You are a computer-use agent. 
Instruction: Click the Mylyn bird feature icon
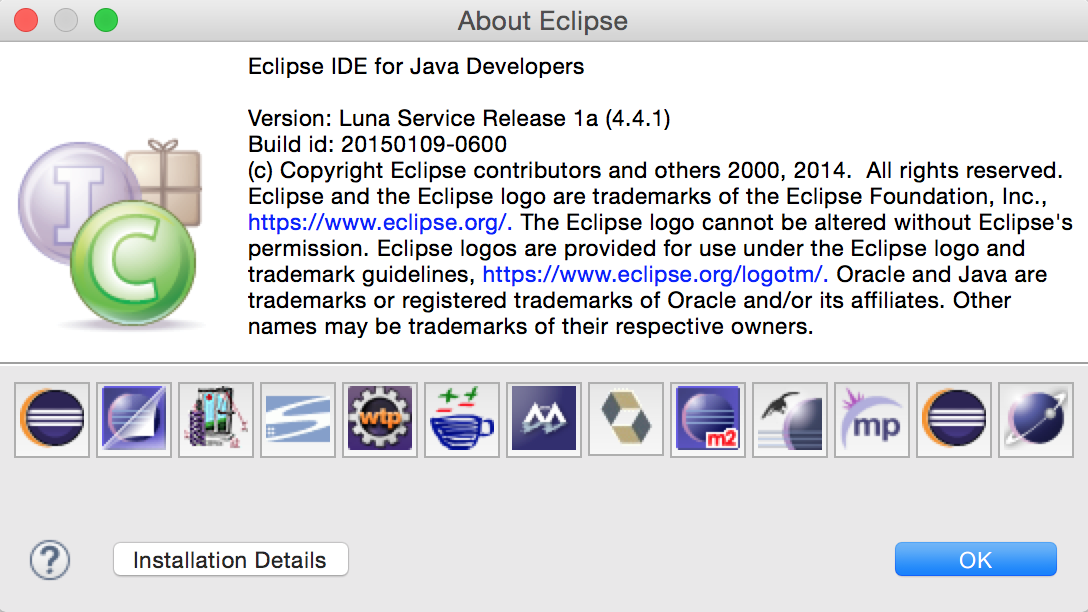pos(790,420)
